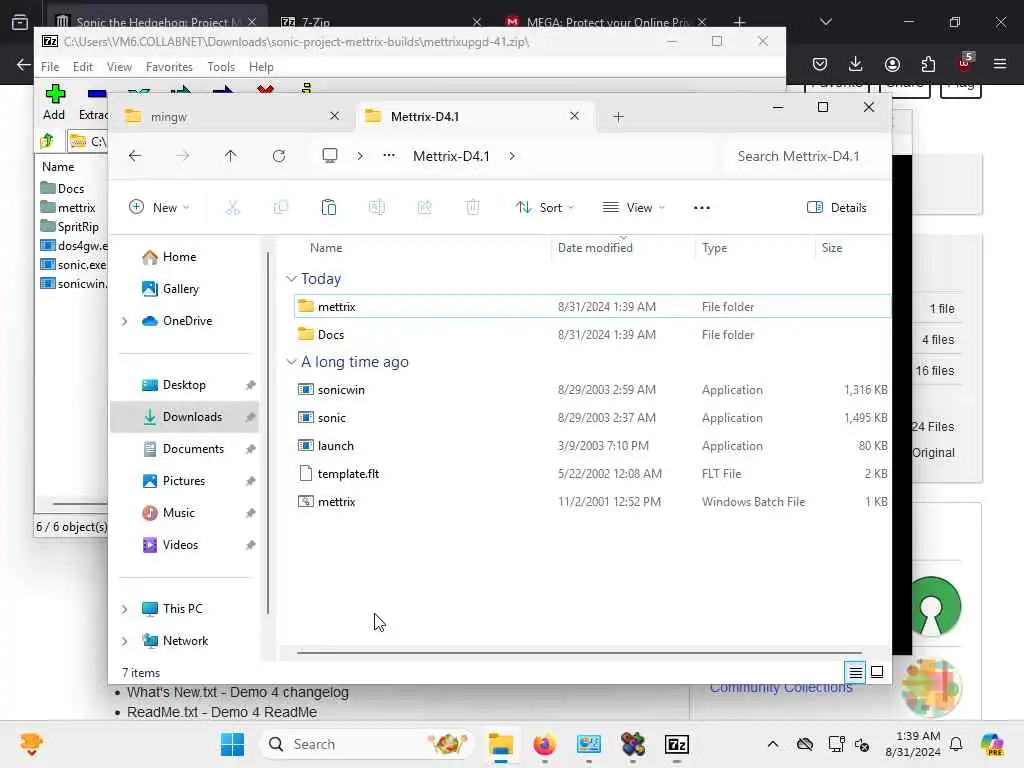
Task: Click the Delete trash icon
Action: tap(473, 208)
